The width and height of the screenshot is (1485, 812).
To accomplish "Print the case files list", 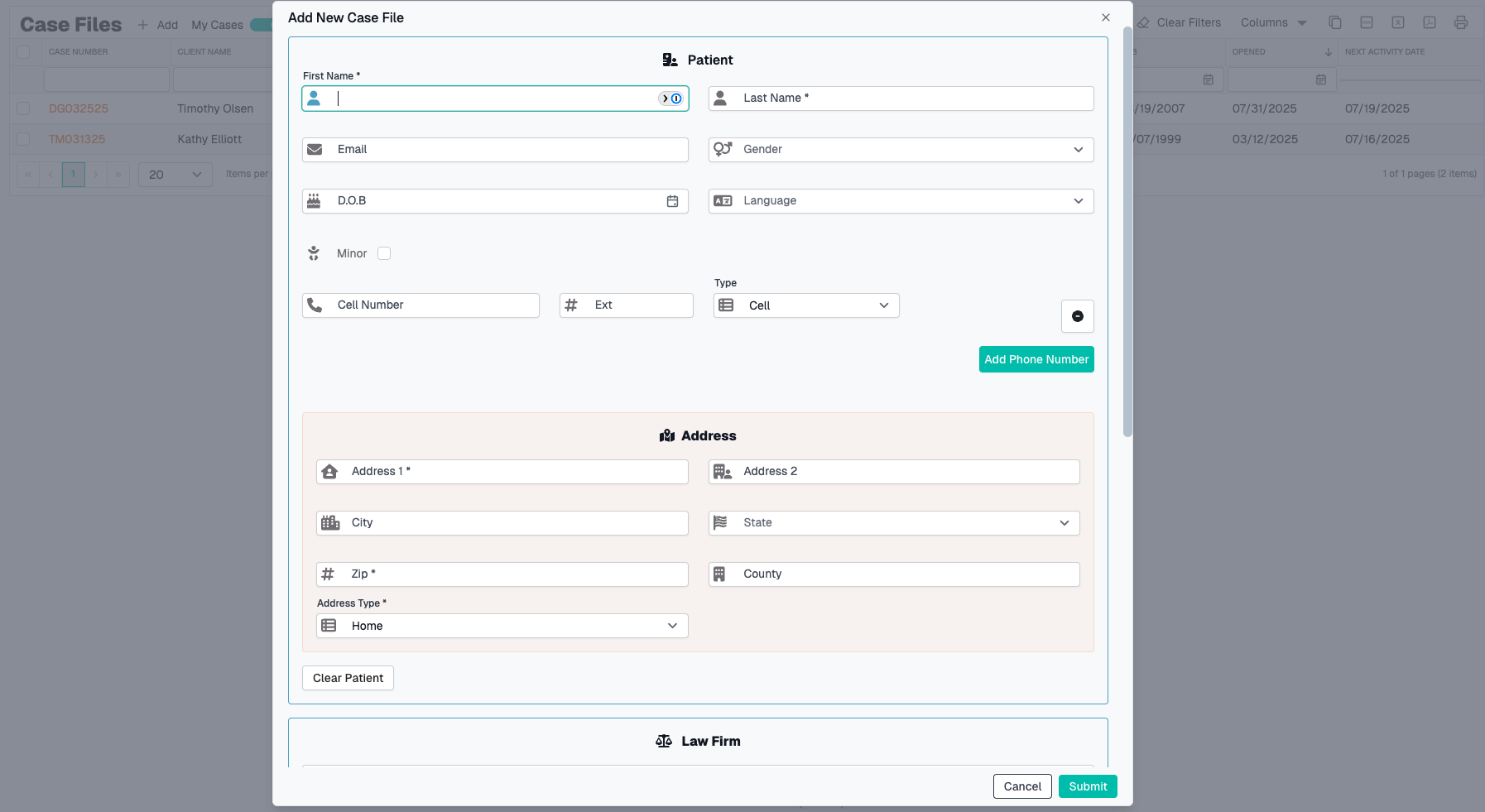I will tap(1460, 22).
